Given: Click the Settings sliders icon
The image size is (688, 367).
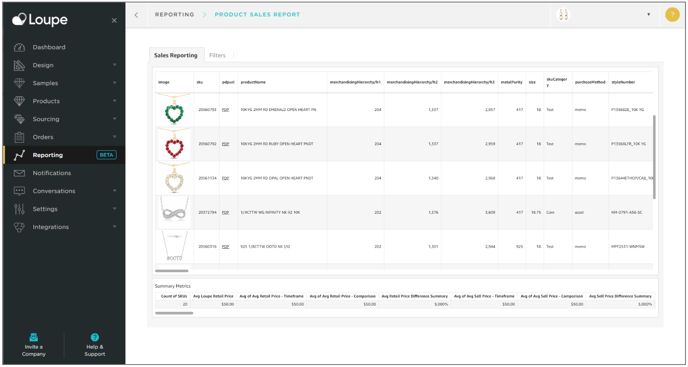Looking at the screenshot, I should click(x=19, y=209).
